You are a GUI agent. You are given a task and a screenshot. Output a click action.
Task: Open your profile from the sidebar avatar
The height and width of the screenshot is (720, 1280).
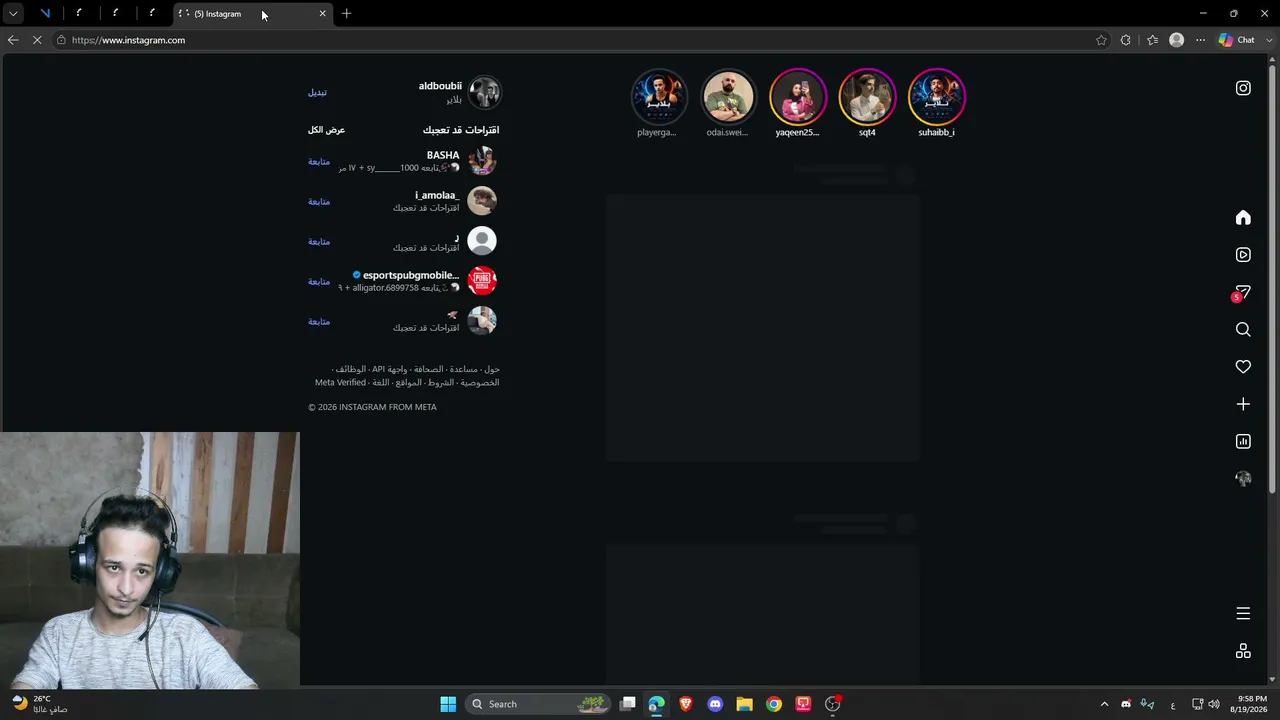[1243, 479]
